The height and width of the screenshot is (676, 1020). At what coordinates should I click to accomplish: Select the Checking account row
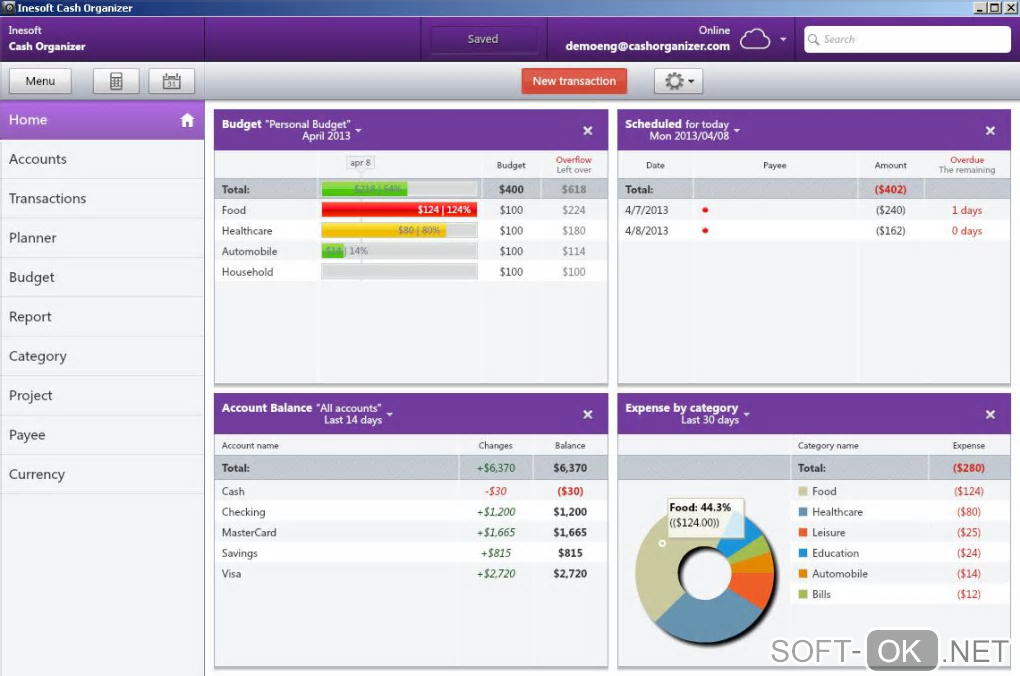click(x=410, y=512)
